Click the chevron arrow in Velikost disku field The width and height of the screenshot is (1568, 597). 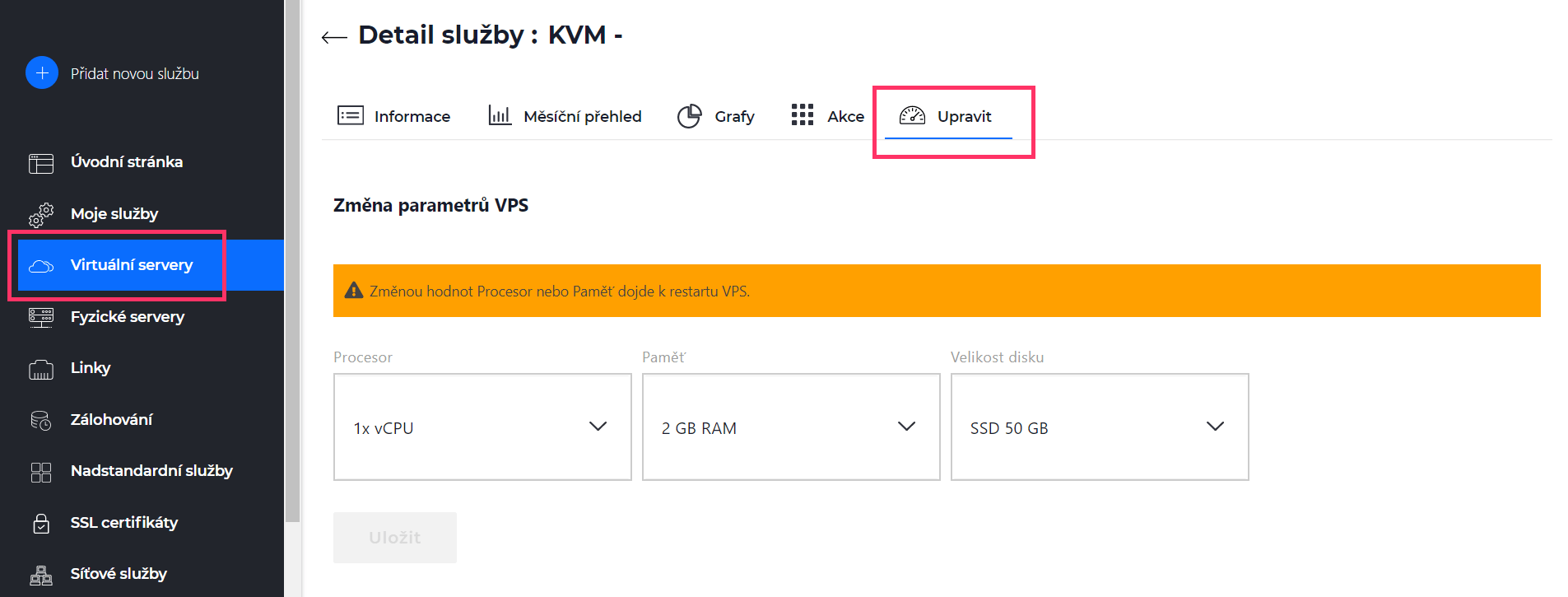click(x=1216, y=426)
